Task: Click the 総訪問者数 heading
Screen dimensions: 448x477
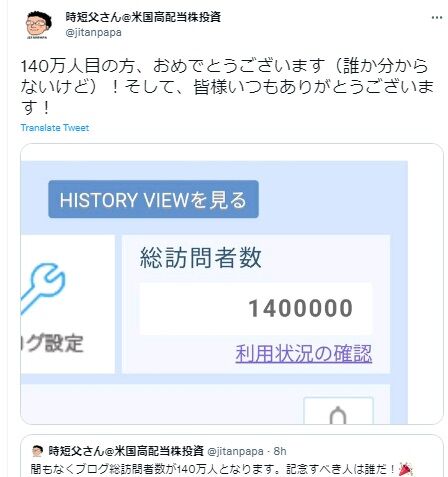Action: (x=200, y=257)
